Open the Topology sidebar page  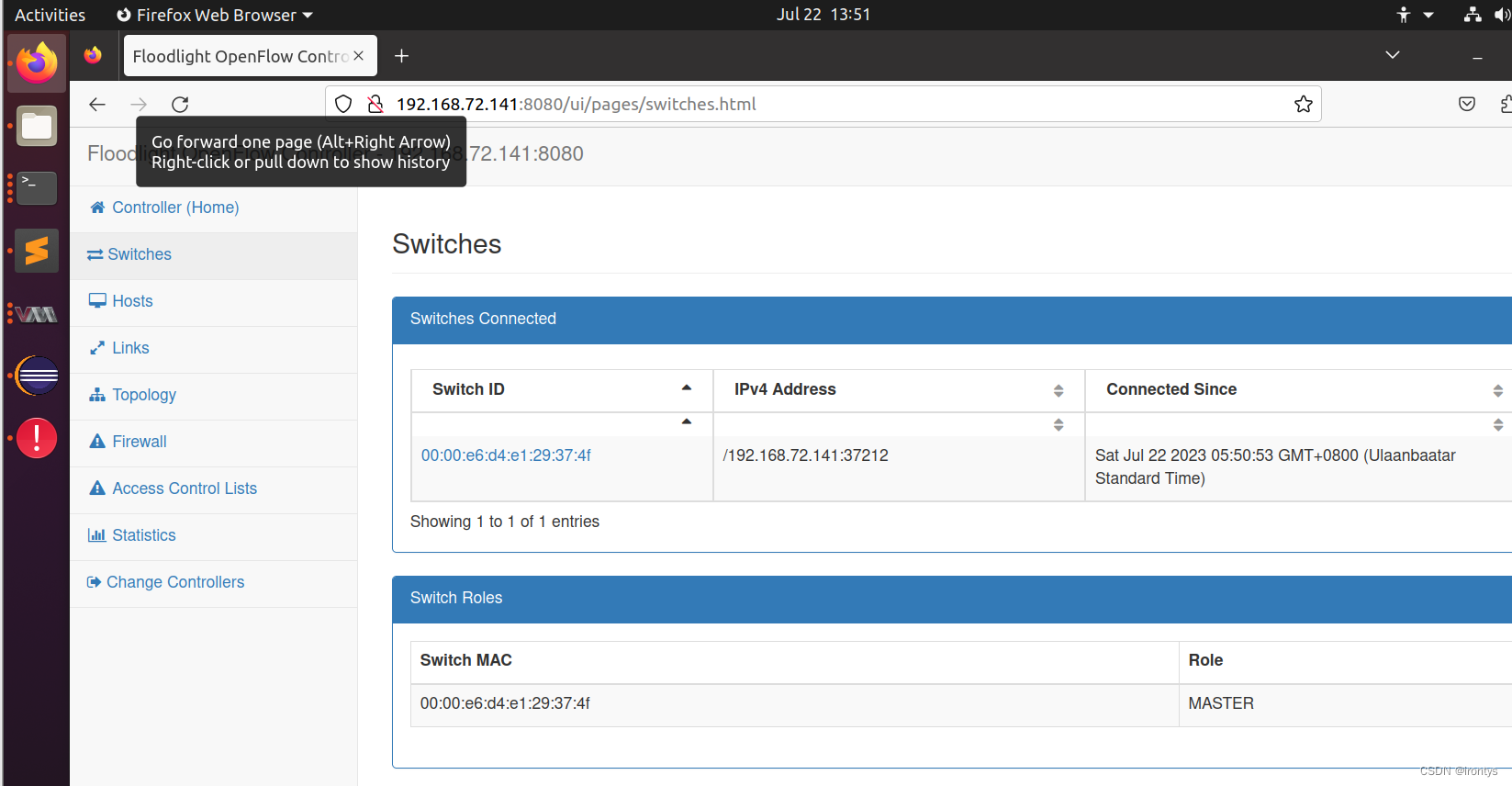(214, 395)
